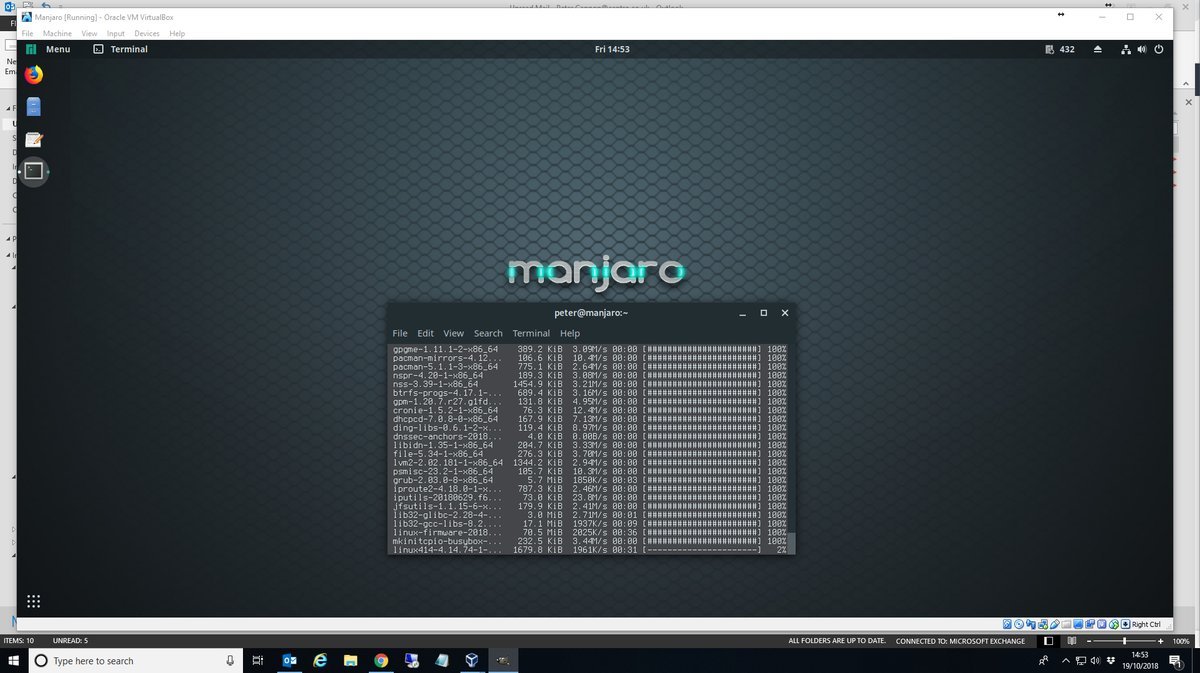This screenshot has height=673, width=1200.
Task: Open the terminal View menu
Action: (453, 333)
